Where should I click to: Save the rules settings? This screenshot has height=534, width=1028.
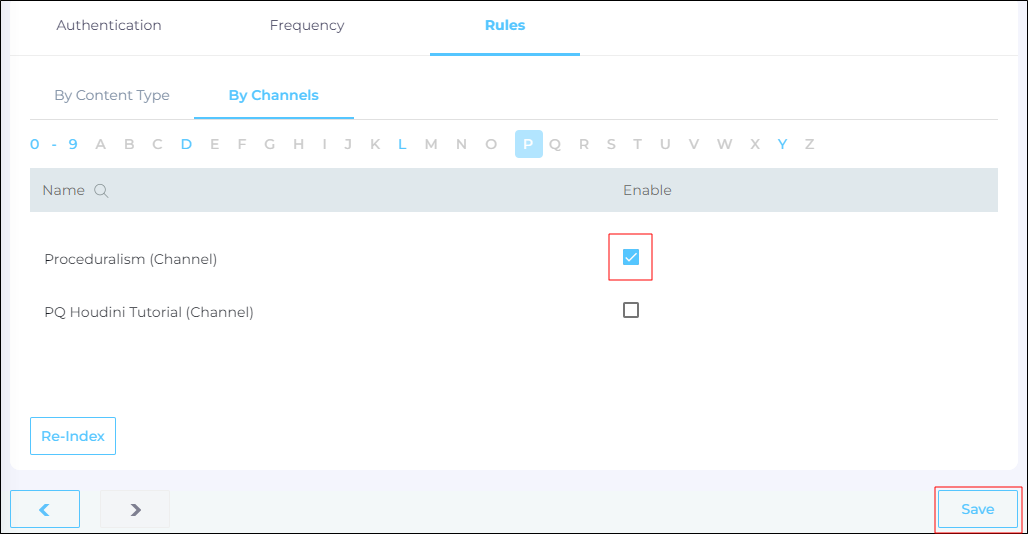click(x=977, y=509)
